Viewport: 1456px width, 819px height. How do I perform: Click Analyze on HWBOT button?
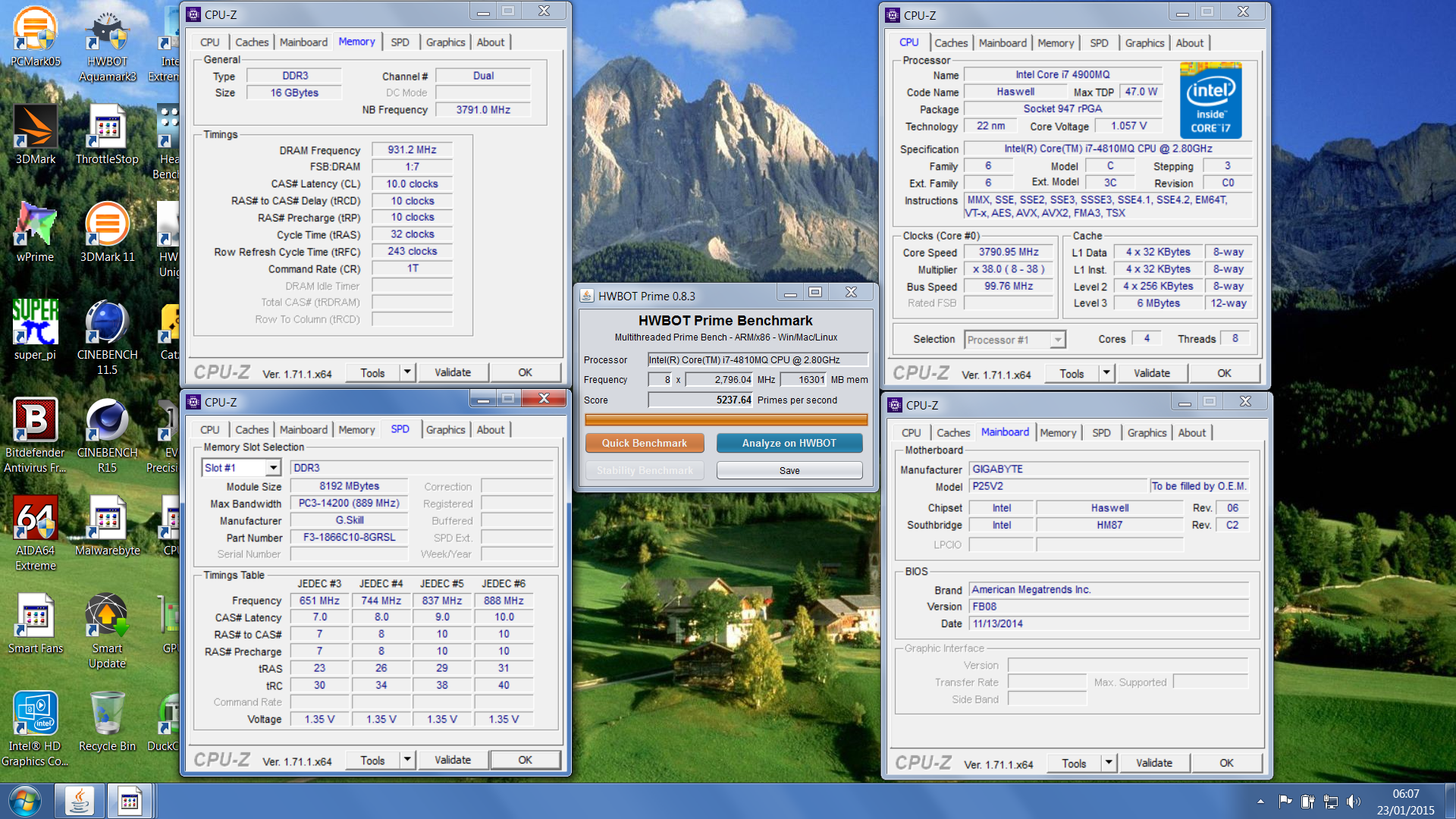click(789, 443)
